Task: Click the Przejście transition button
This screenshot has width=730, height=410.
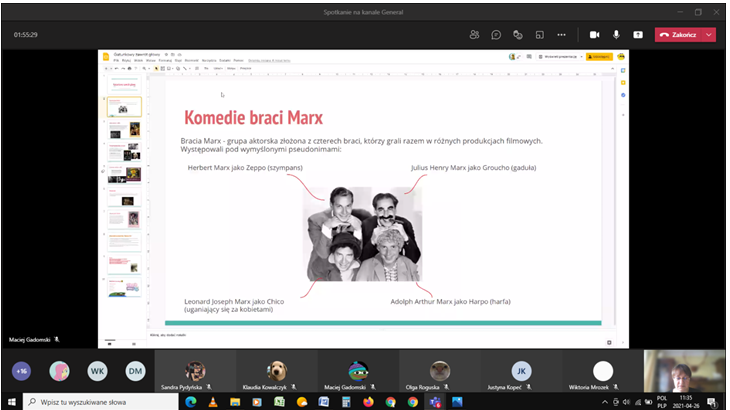Action: [245, 68]
